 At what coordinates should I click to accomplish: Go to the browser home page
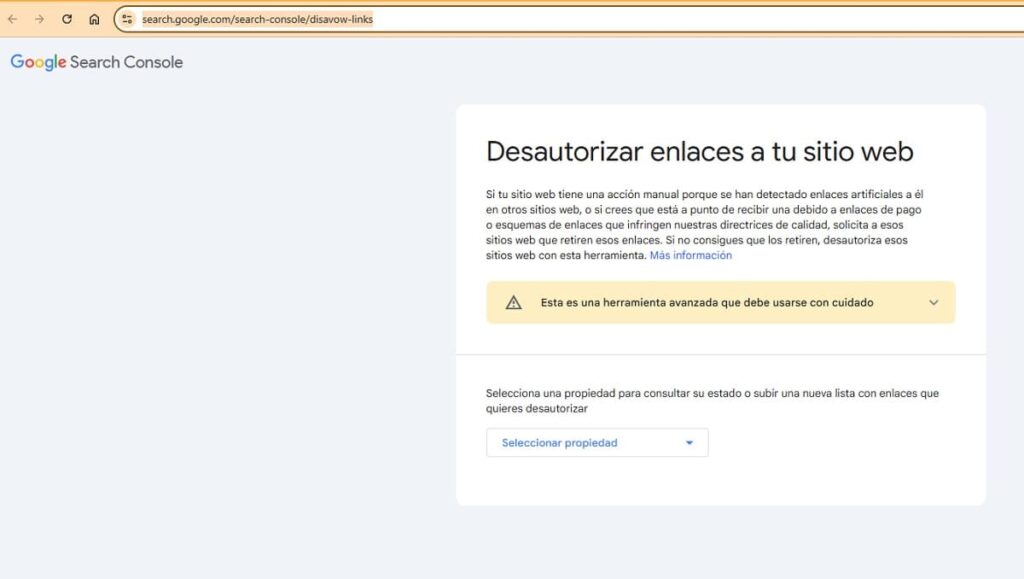[x=94, y=19]
